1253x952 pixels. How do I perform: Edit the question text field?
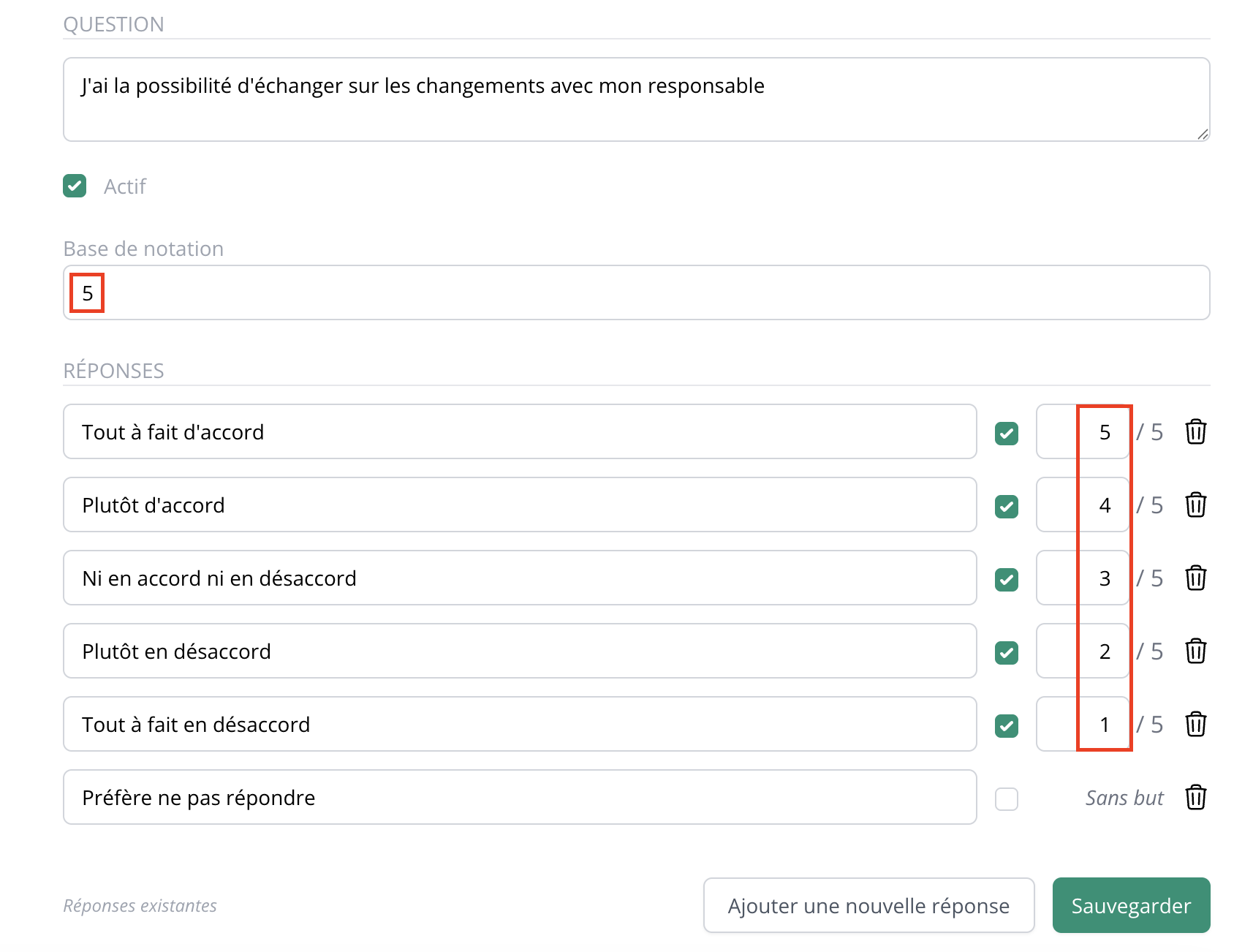pos(636,99)
